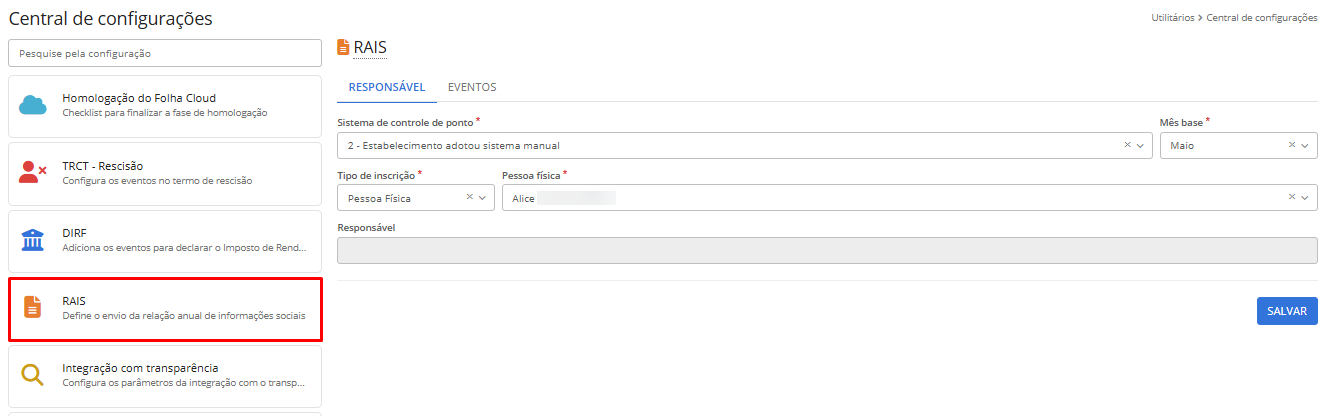Open the TRCT - Rescisão configuration card
Screen dimensions: 1330x416
(165, 173)
